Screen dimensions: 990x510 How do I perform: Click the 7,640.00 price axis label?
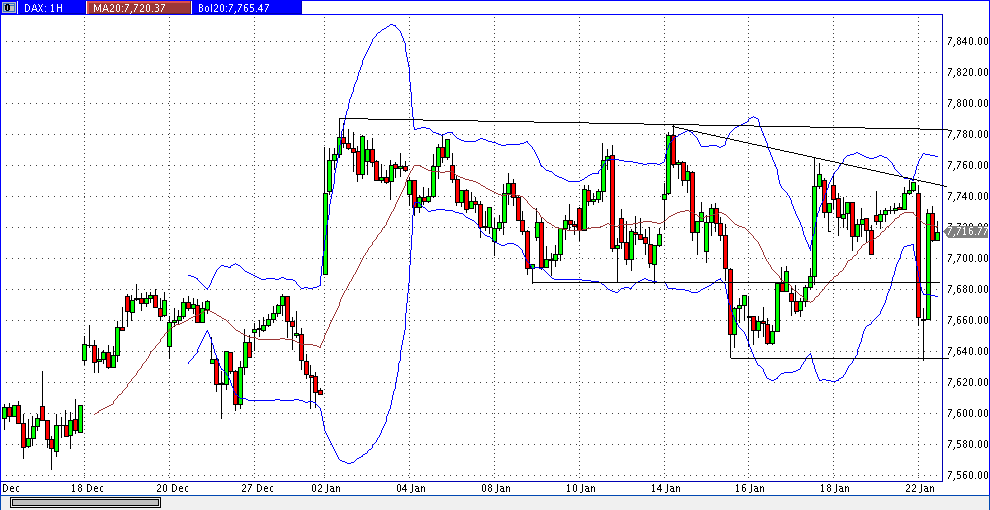[x=967, y=351]
